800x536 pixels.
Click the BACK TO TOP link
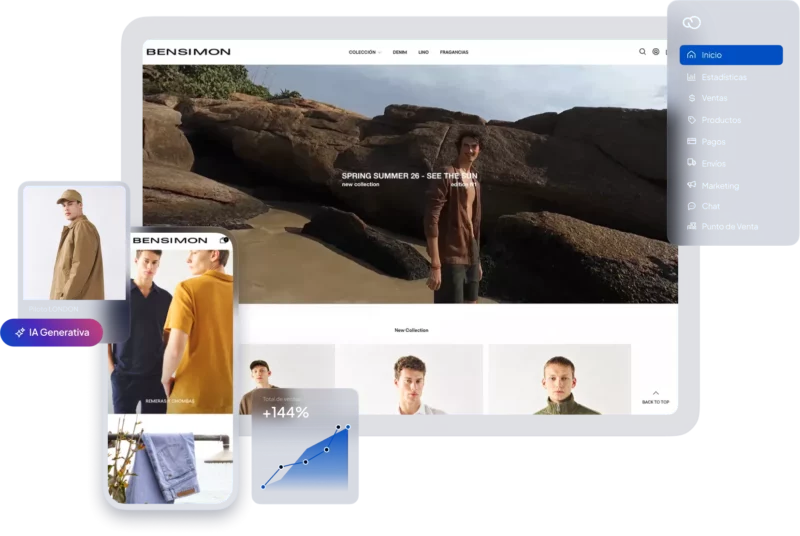click(x=656, y=397)
